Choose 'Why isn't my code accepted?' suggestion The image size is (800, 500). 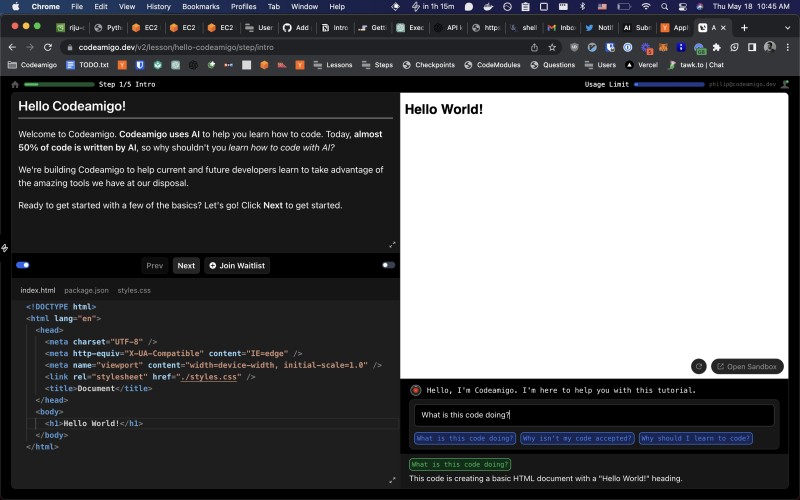(578, 438)
